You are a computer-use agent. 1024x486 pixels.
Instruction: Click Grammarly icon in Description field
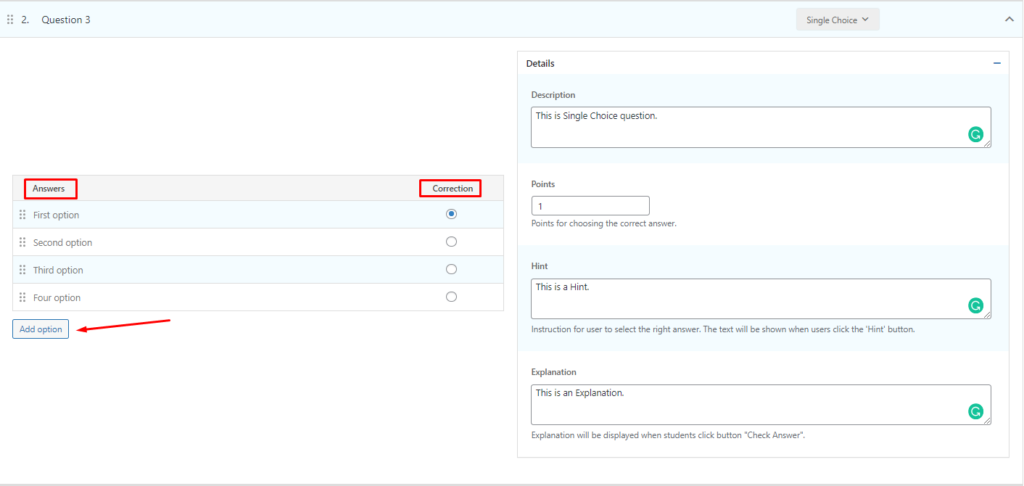(x=975, y=134)
